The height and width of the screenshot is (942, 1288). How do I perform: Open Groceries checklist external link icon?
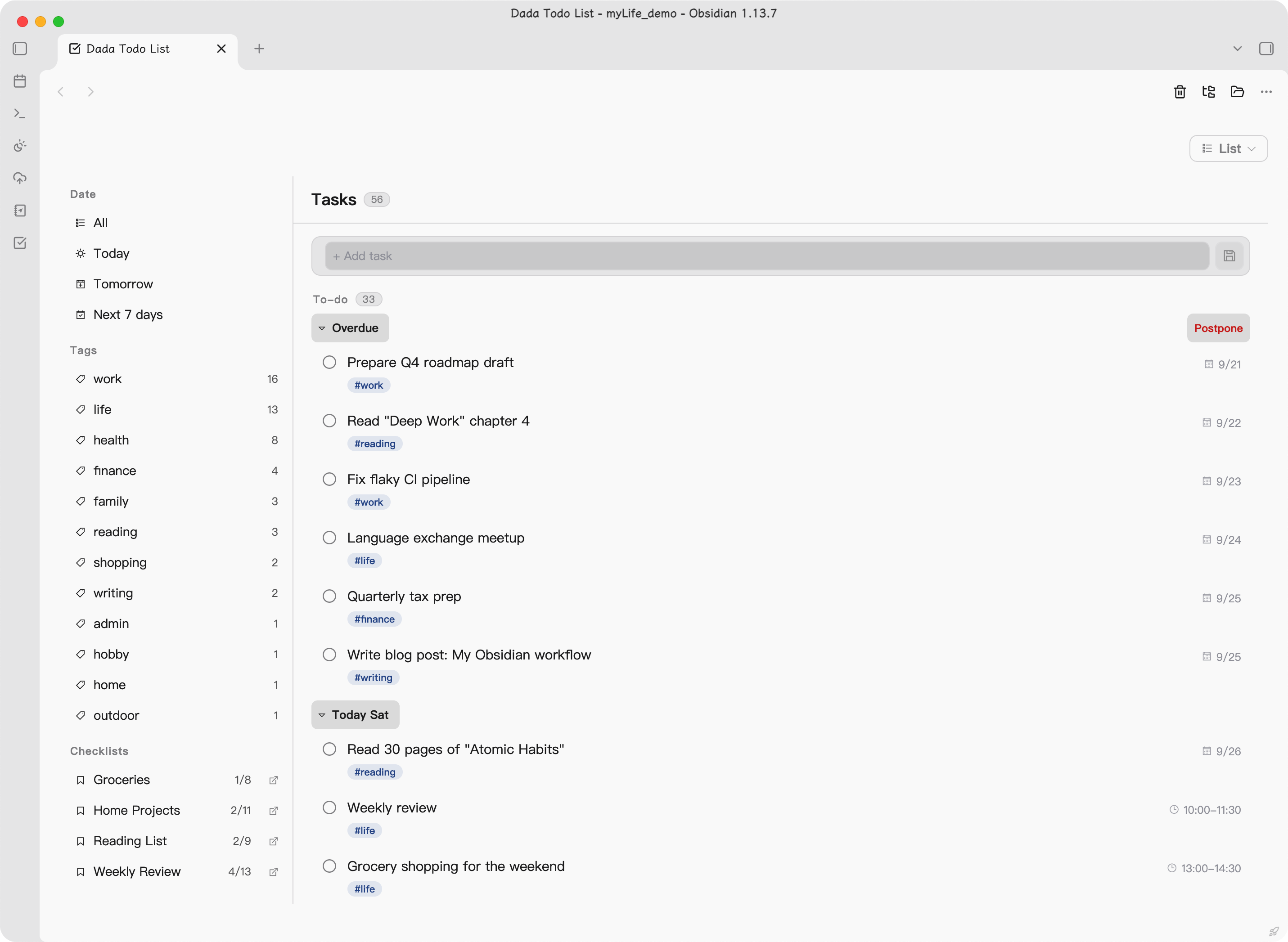pyautogui.click(x=273, y=780)
